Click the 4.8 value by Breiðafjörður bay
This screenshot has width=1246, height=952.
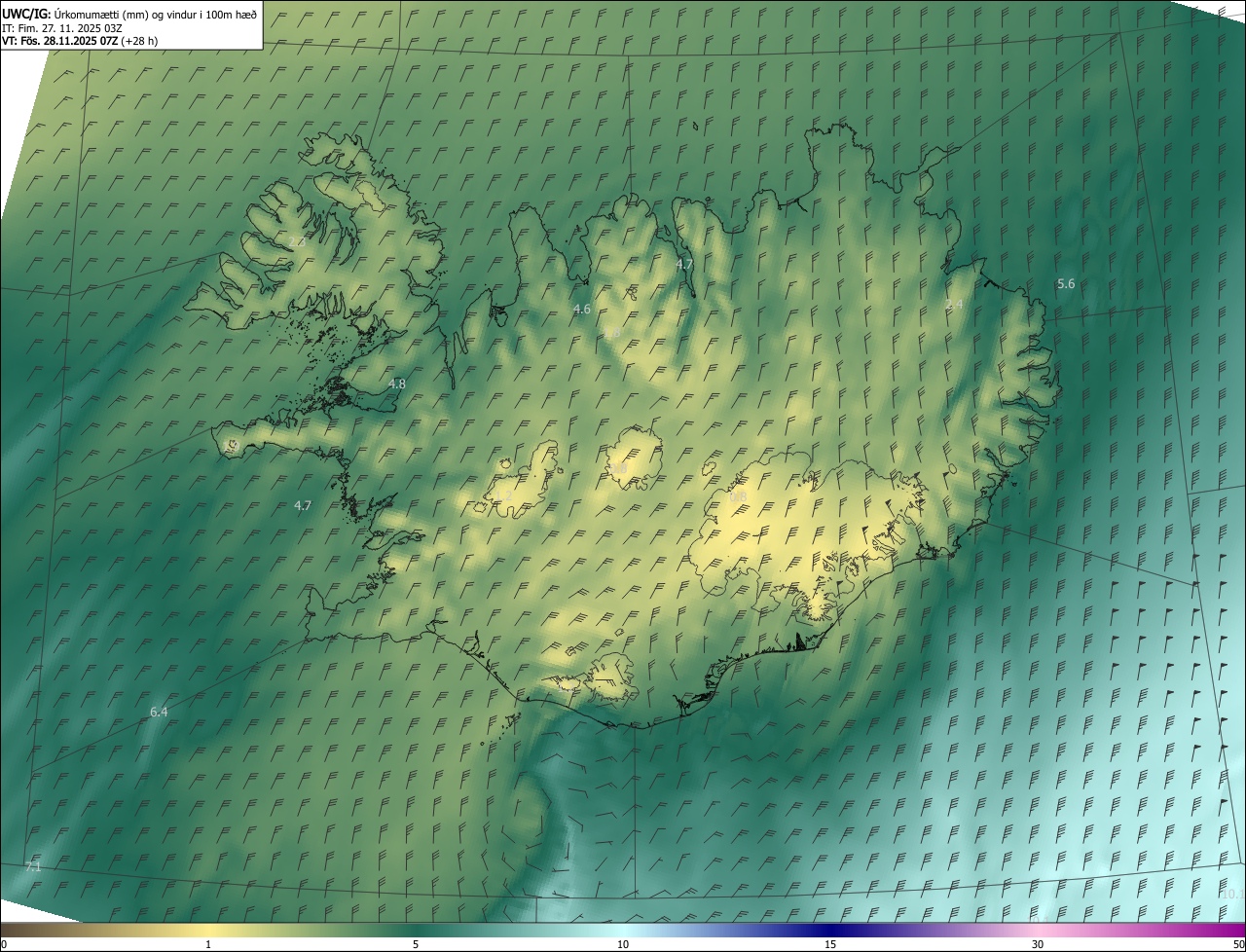pos(397,384)
